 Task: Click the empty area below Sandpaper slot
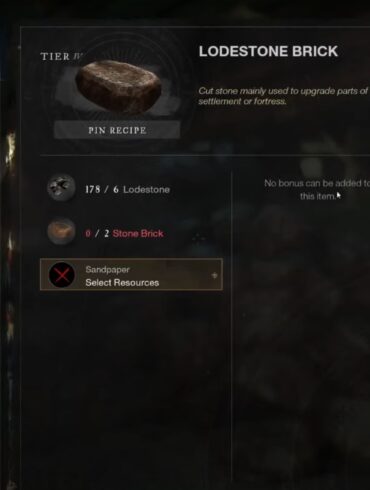131,383
